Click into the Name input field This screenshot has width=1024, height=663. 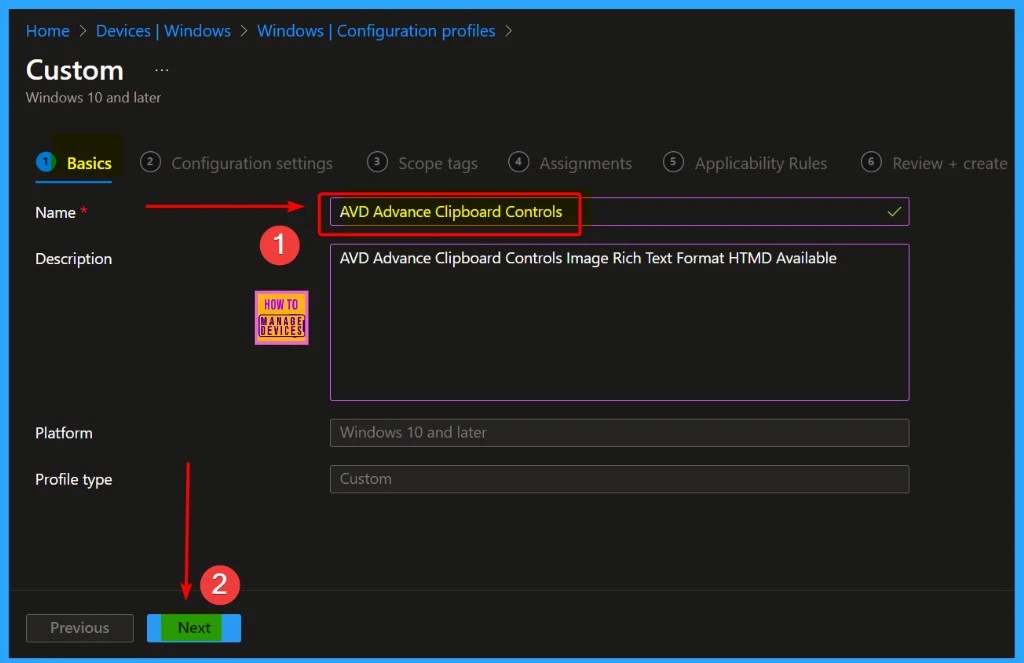pos(619,212)
